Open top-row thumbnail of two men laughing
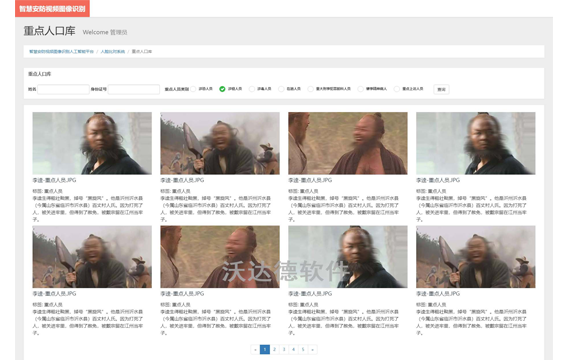The height and width of the screenshot is (360, 570). coord(348,143)
